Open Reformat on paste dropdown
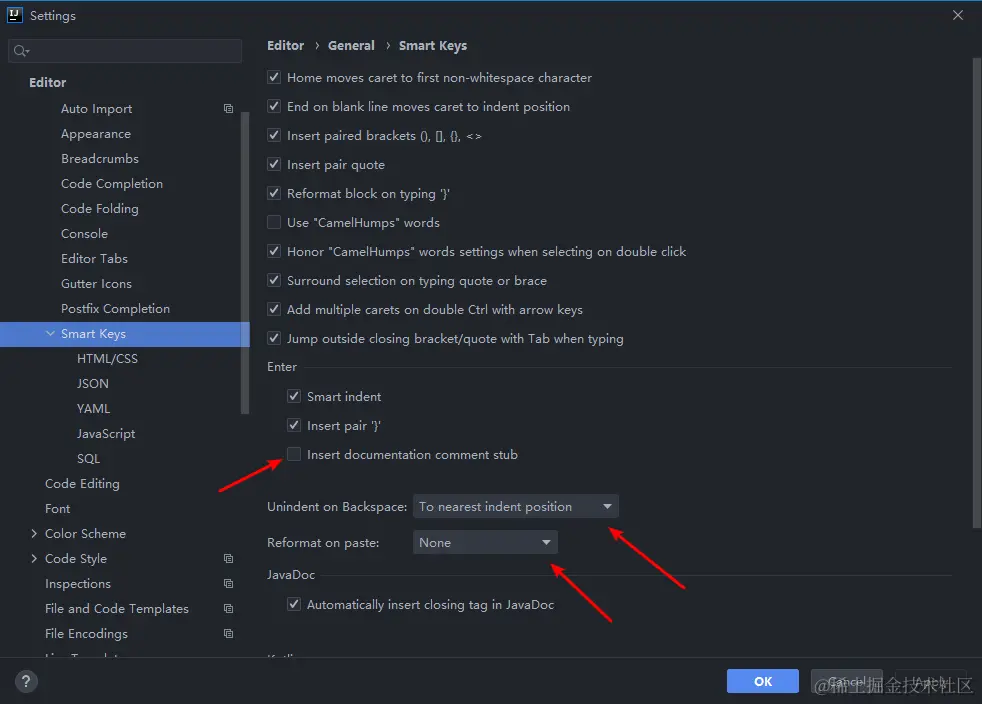The height and width of the screenshot is (704, 982). 485,542
